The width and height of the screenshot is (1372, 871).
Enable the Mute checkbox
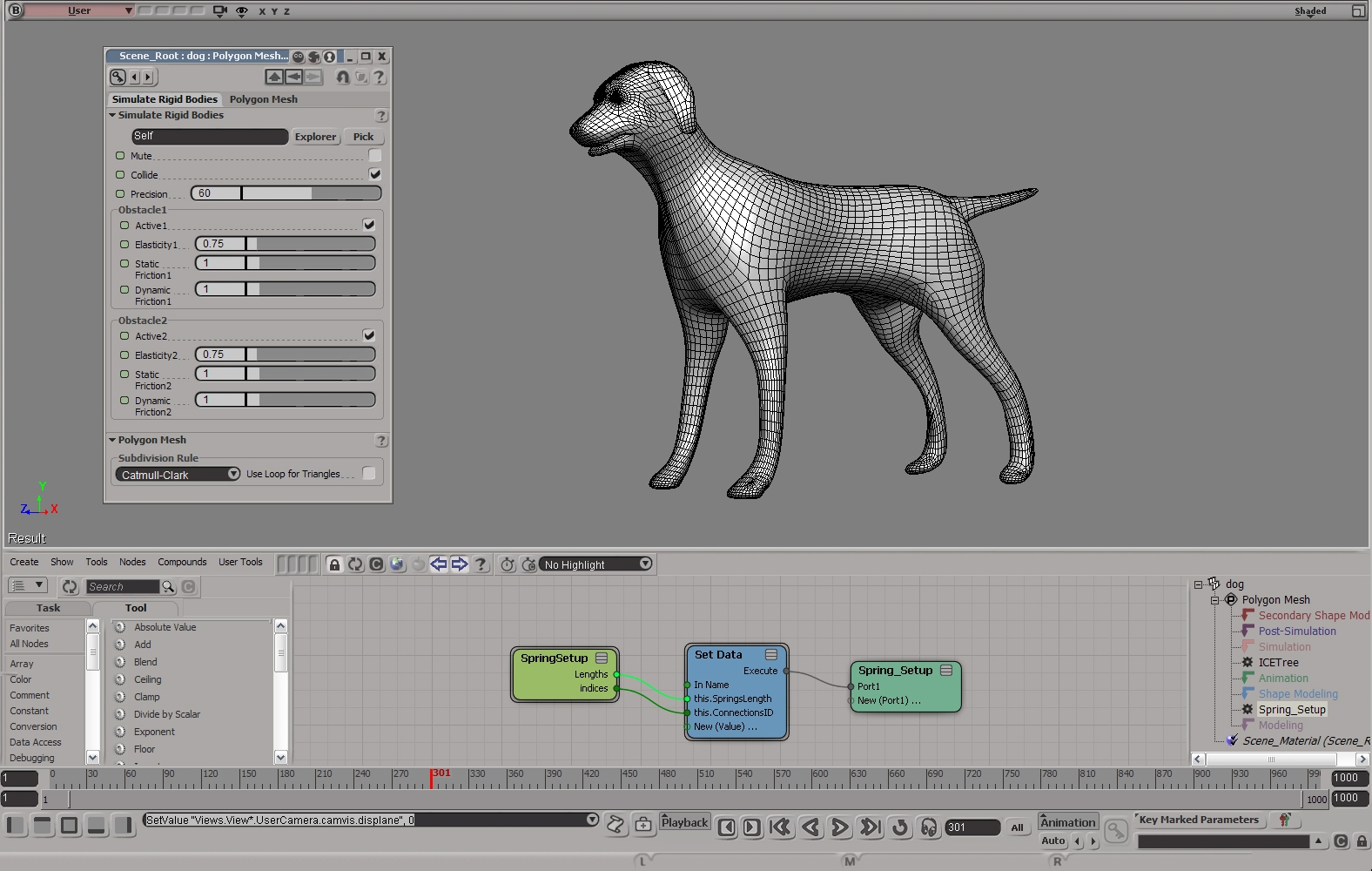(375, 155)
